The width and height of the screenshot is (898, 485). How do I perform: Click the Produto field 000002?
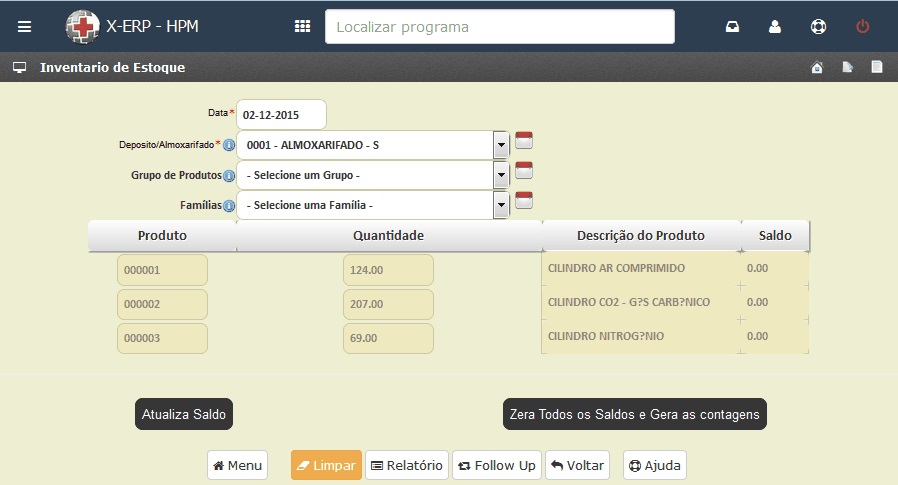pyautogui.click(x=162, y=304)
